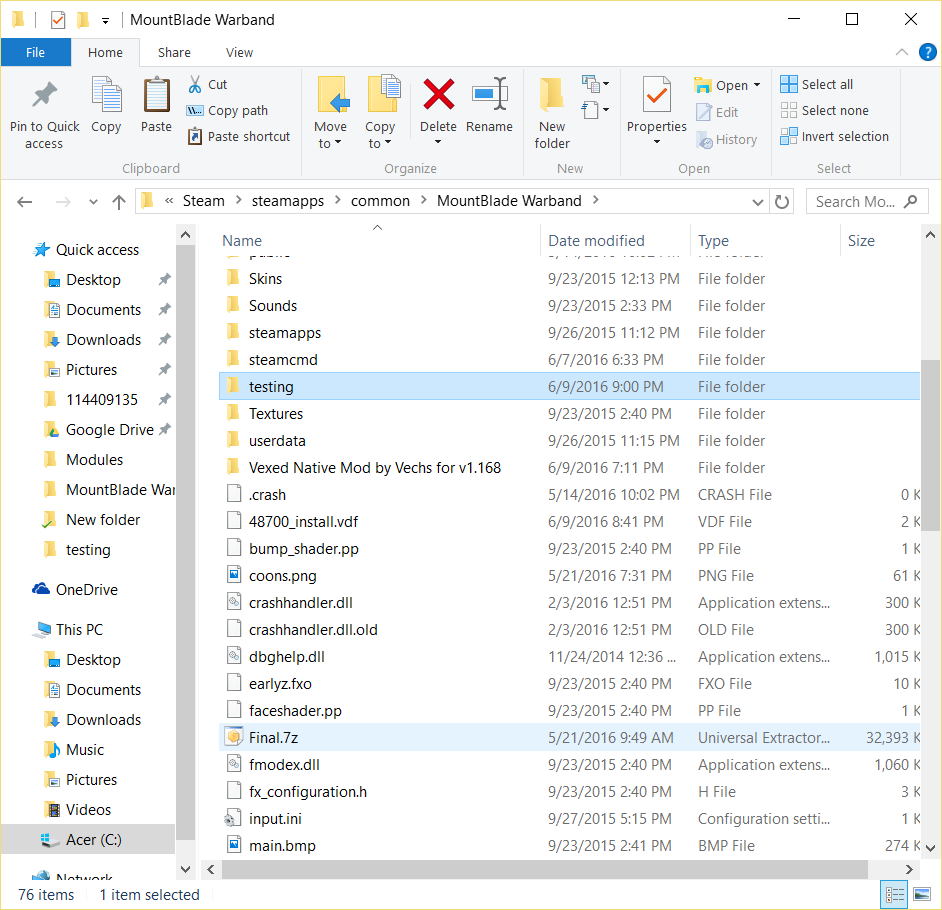Click the horizontal scrollbar of file list
Viewport: 942px width, 910px height.
pyautogui.click(x=544, y=869)
